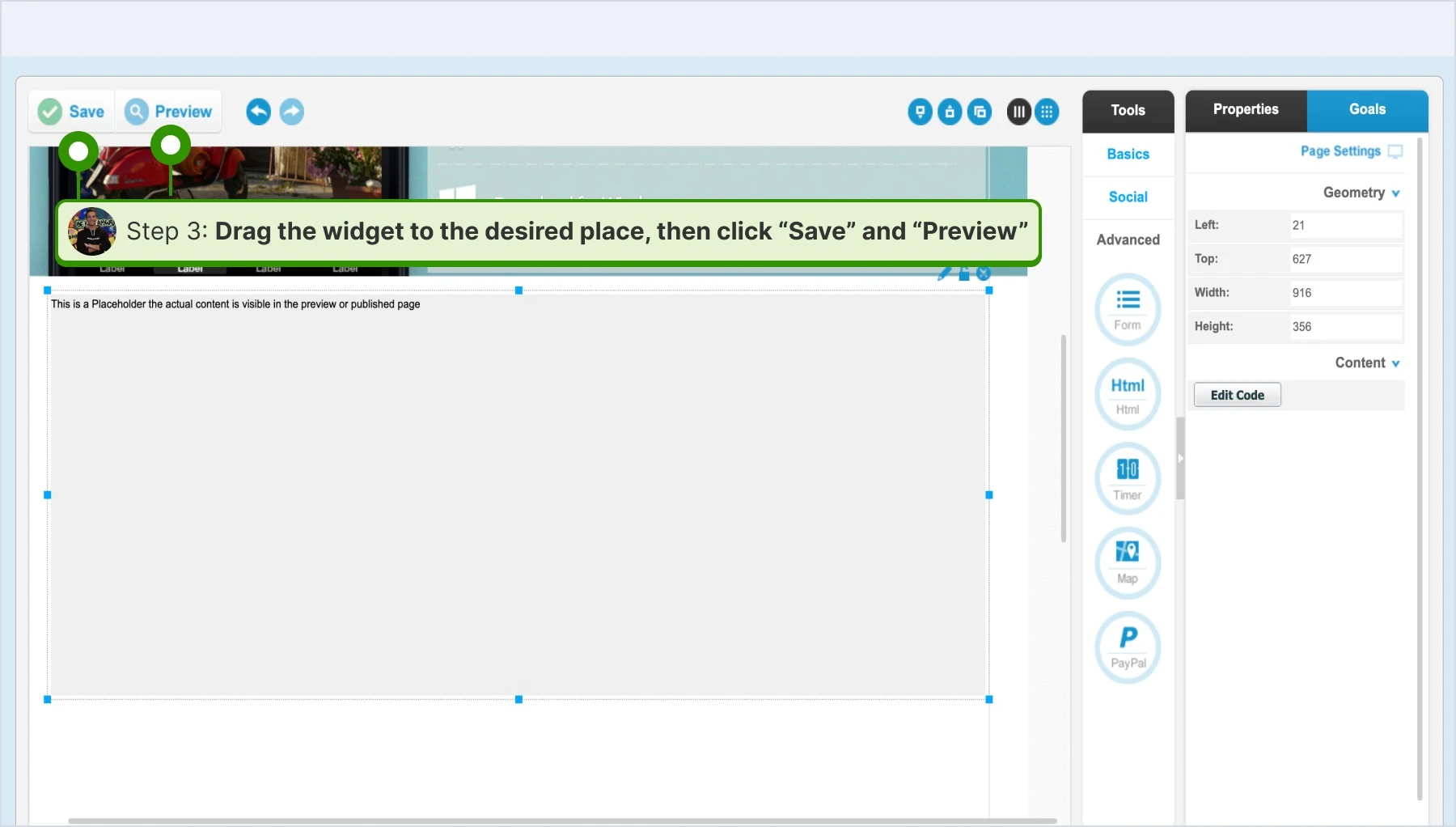Click the Page Settings monitor icon
Screen dimensions: 1456x827
point(1395,151)
